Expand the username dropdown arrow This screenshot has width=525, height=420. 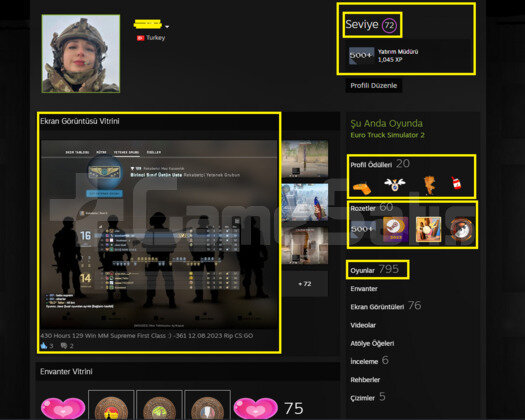167,26
